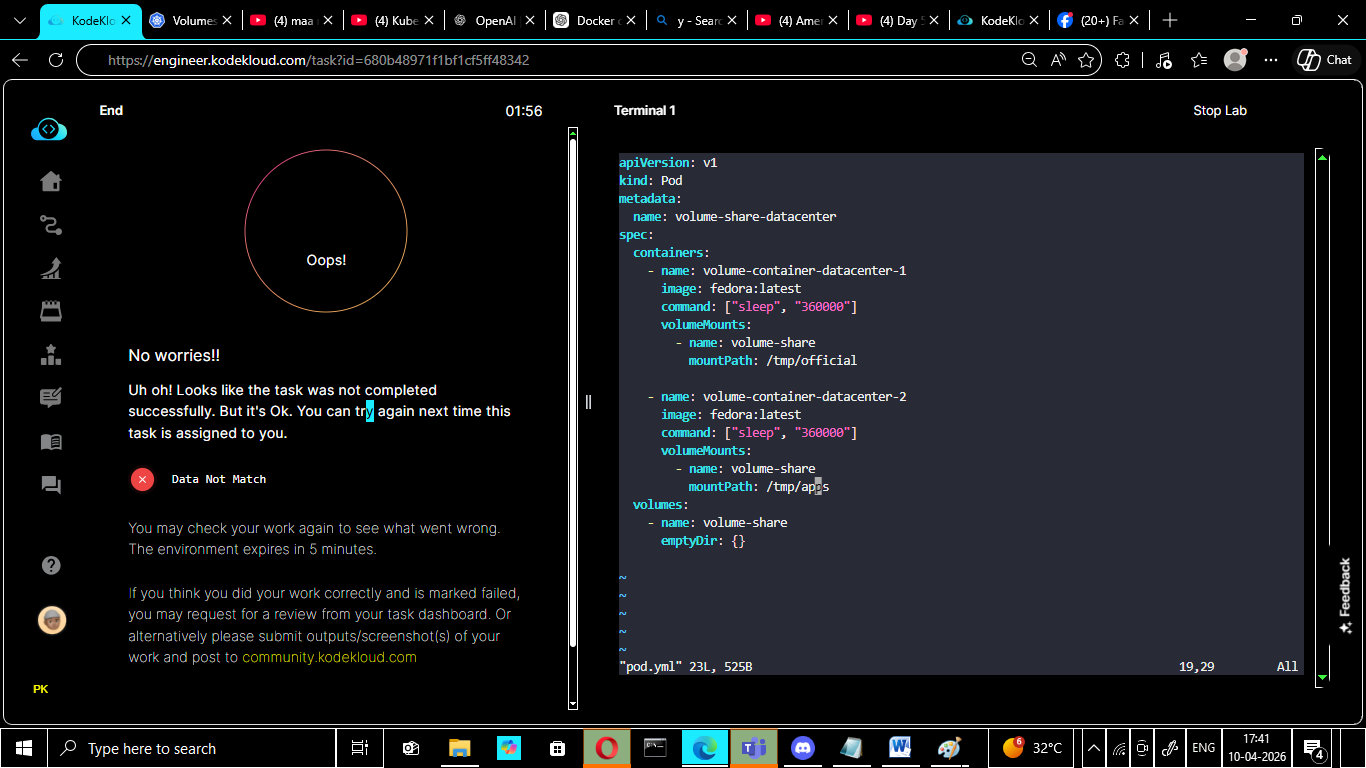Click the KodeKloud cloud logo in sidebar

[x=49, y=130]
